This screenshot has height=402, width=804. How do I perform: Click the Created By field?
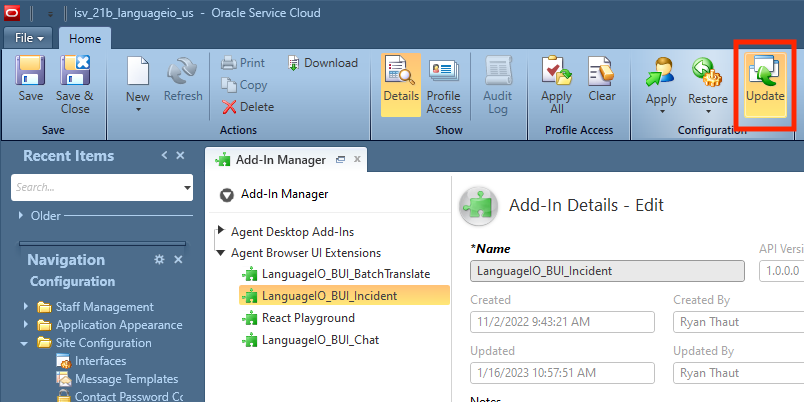click(x=738, y=321)
